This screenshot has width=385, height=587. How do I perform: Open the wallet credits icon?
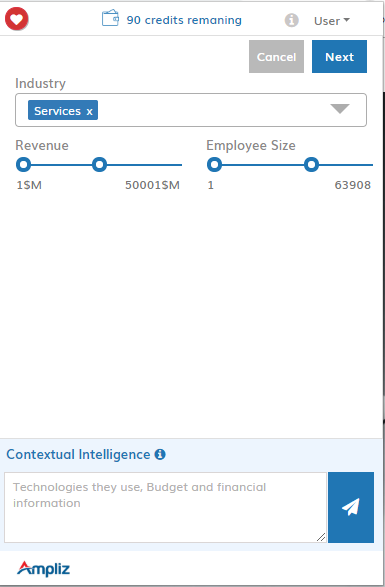coord(110,18)
